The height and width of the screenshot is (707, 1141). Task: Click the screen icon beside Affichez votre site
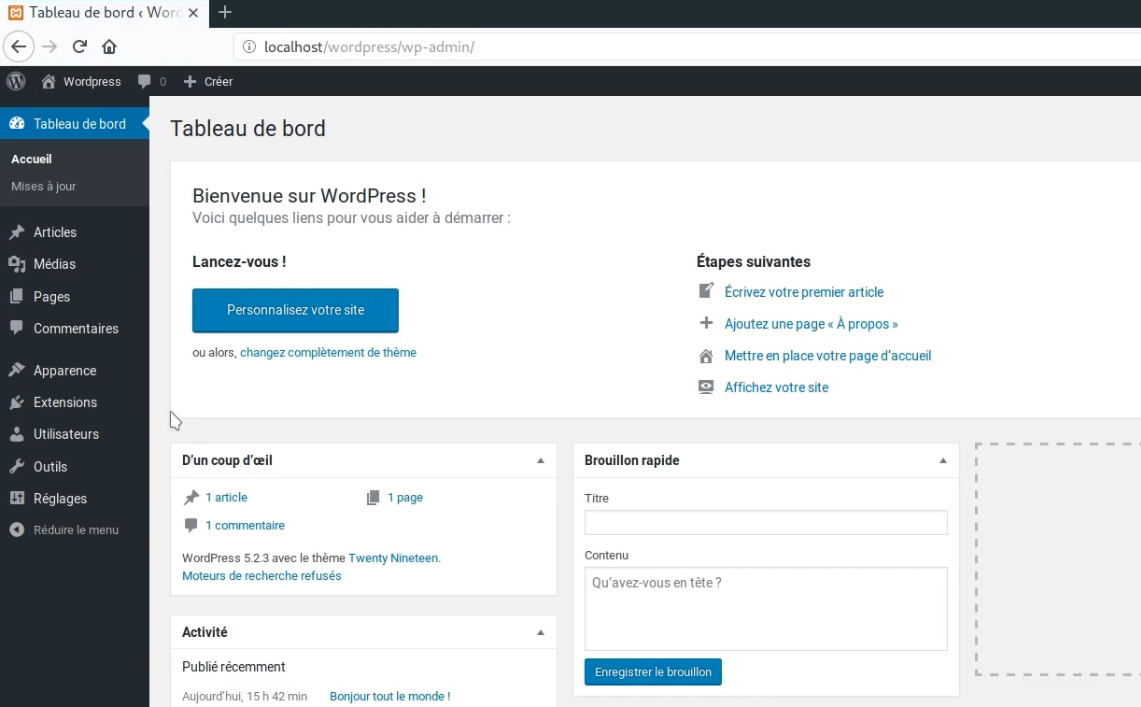(706, 387)
